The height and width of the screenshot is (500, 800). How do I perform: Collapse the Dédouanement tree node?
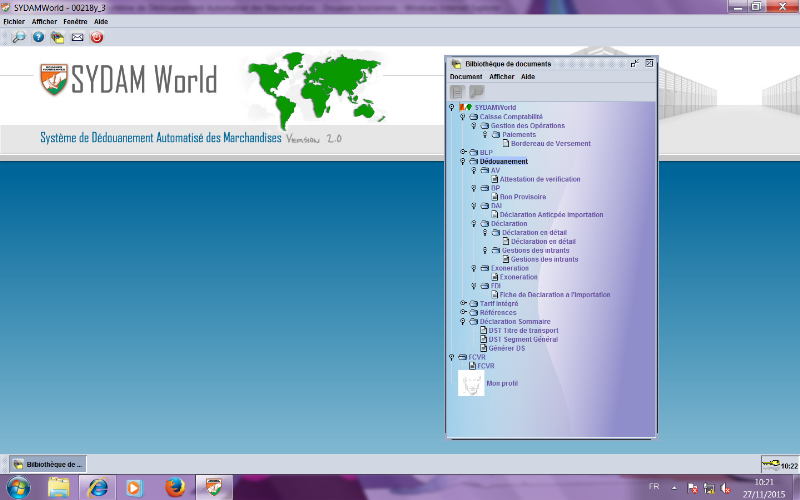pos(463,161)
